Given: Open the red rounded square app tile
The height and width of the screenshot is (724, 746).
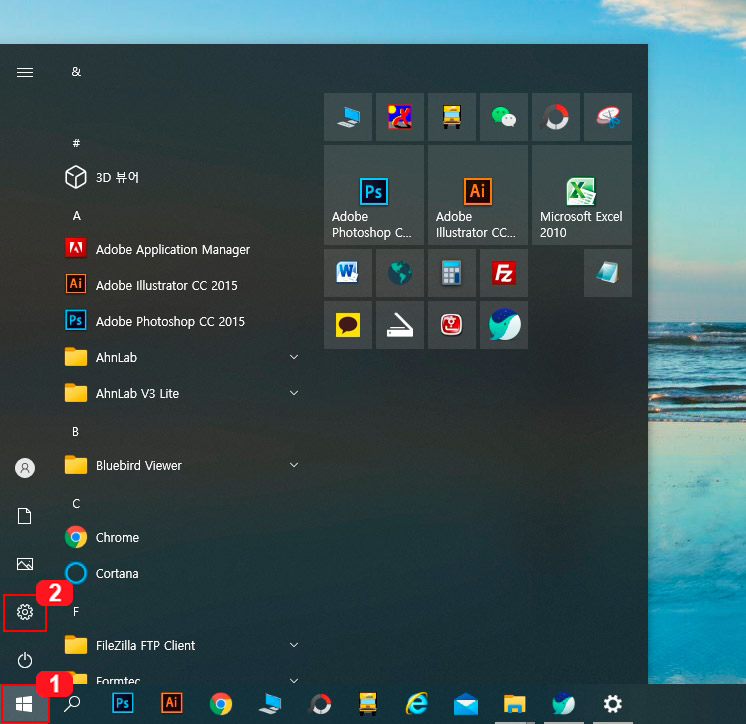Looking at the screenshot, I should [452, 325].
